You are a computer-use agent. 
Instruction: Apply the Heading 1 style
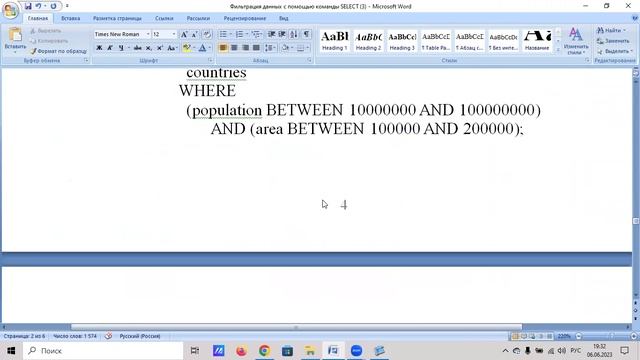[x=335, y=41]
